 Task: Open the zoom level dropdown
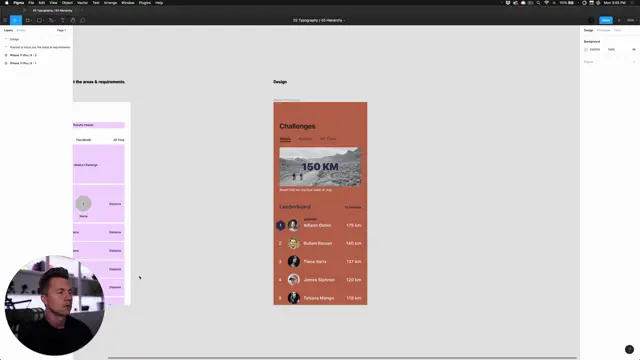point(631,20)
